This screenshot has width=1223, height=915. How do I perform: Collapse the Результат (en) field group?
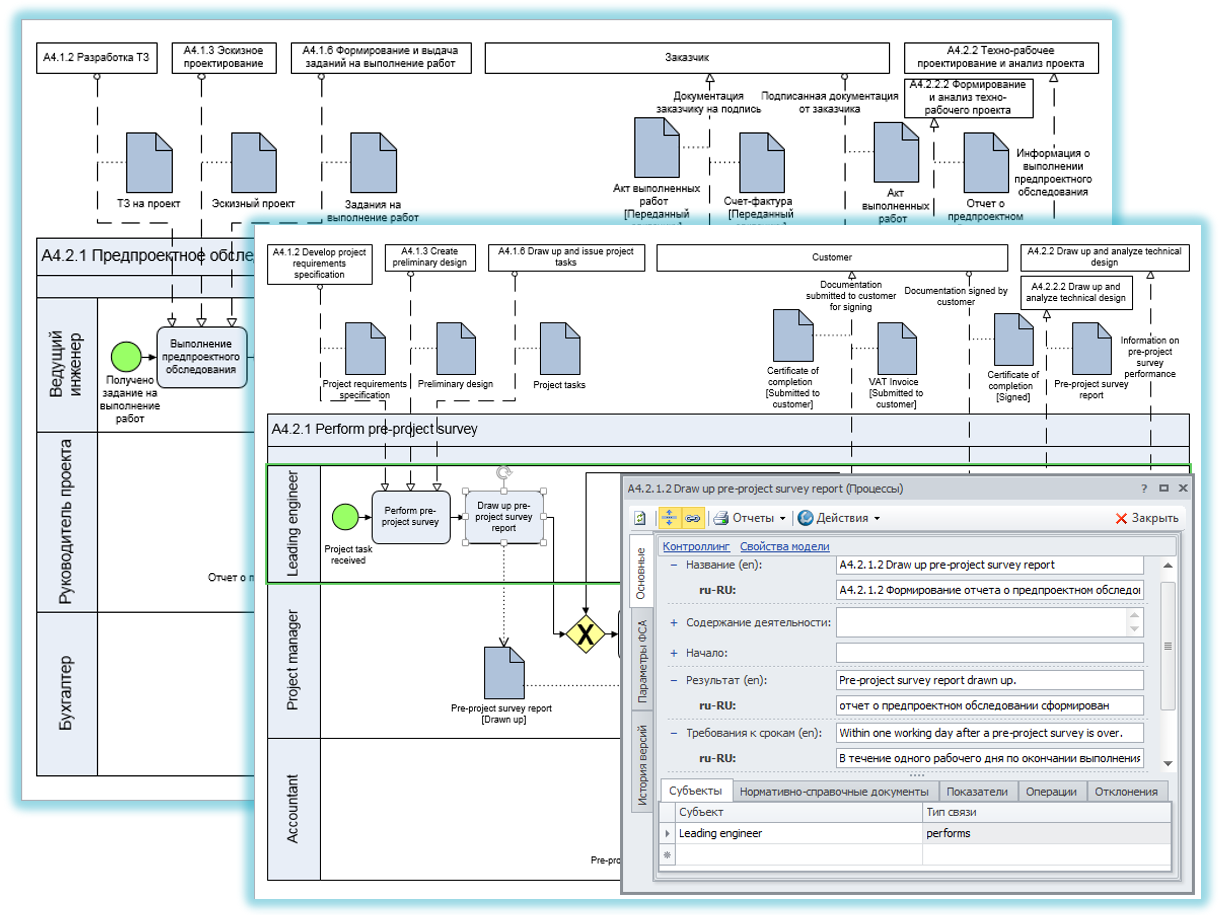coord(673,680)
